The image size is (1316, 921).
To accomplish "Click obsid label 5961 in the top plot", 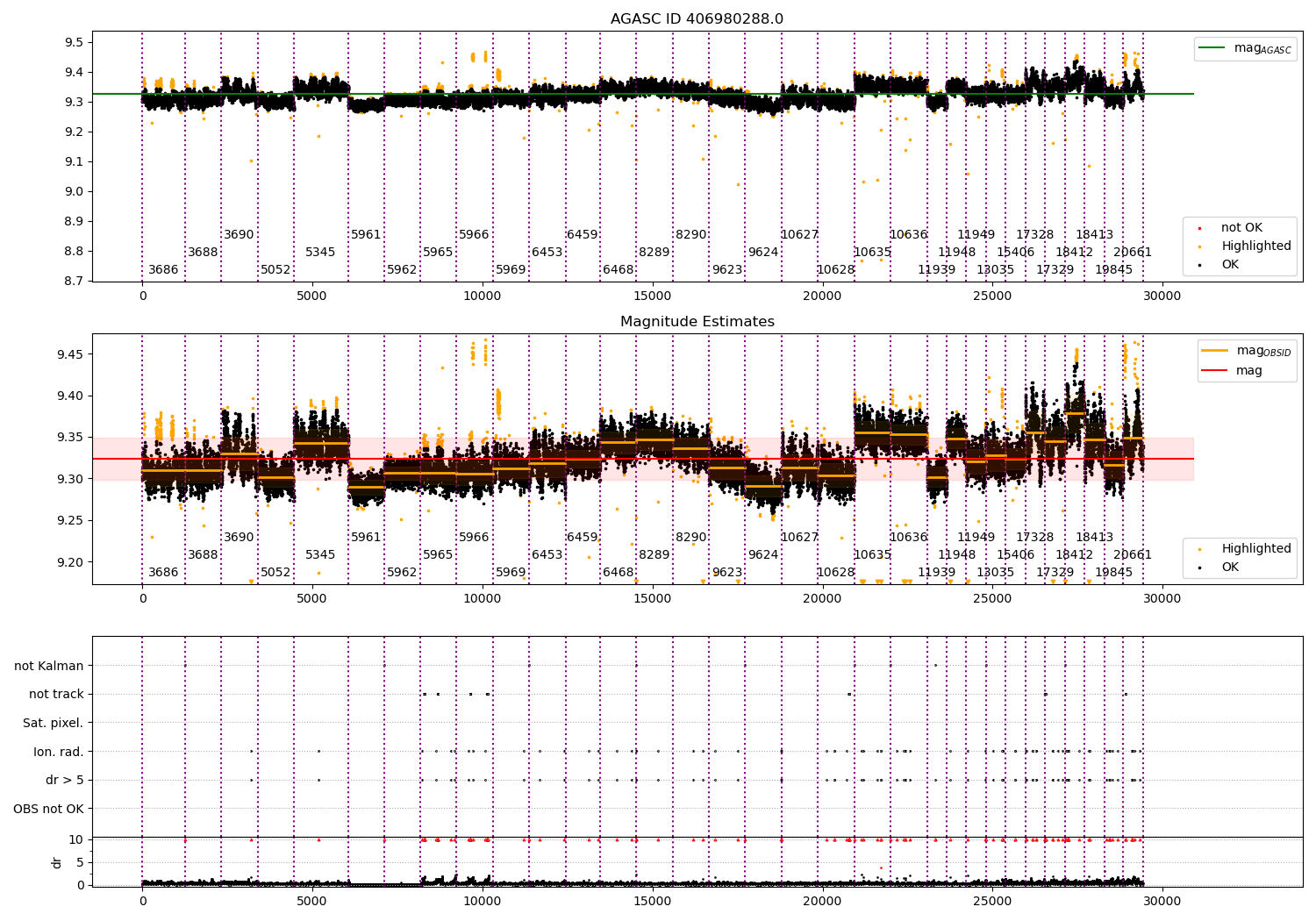I will (x=366, y=235).
